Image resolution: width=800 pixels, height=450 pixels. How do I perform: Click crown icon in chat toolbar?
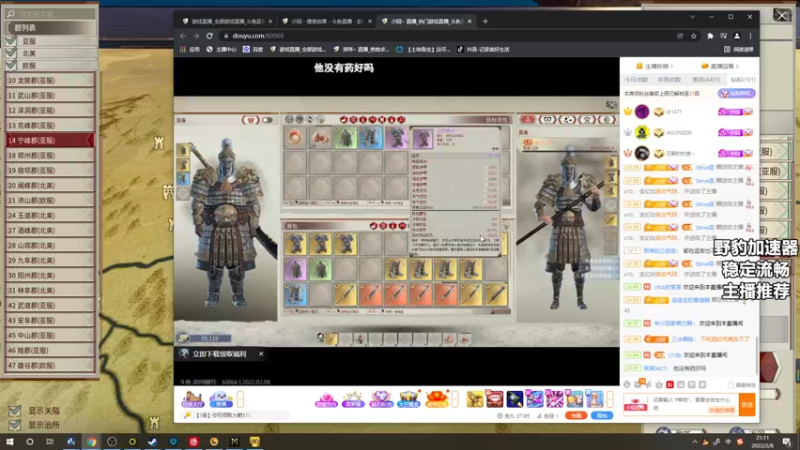(x=659, y=385)
